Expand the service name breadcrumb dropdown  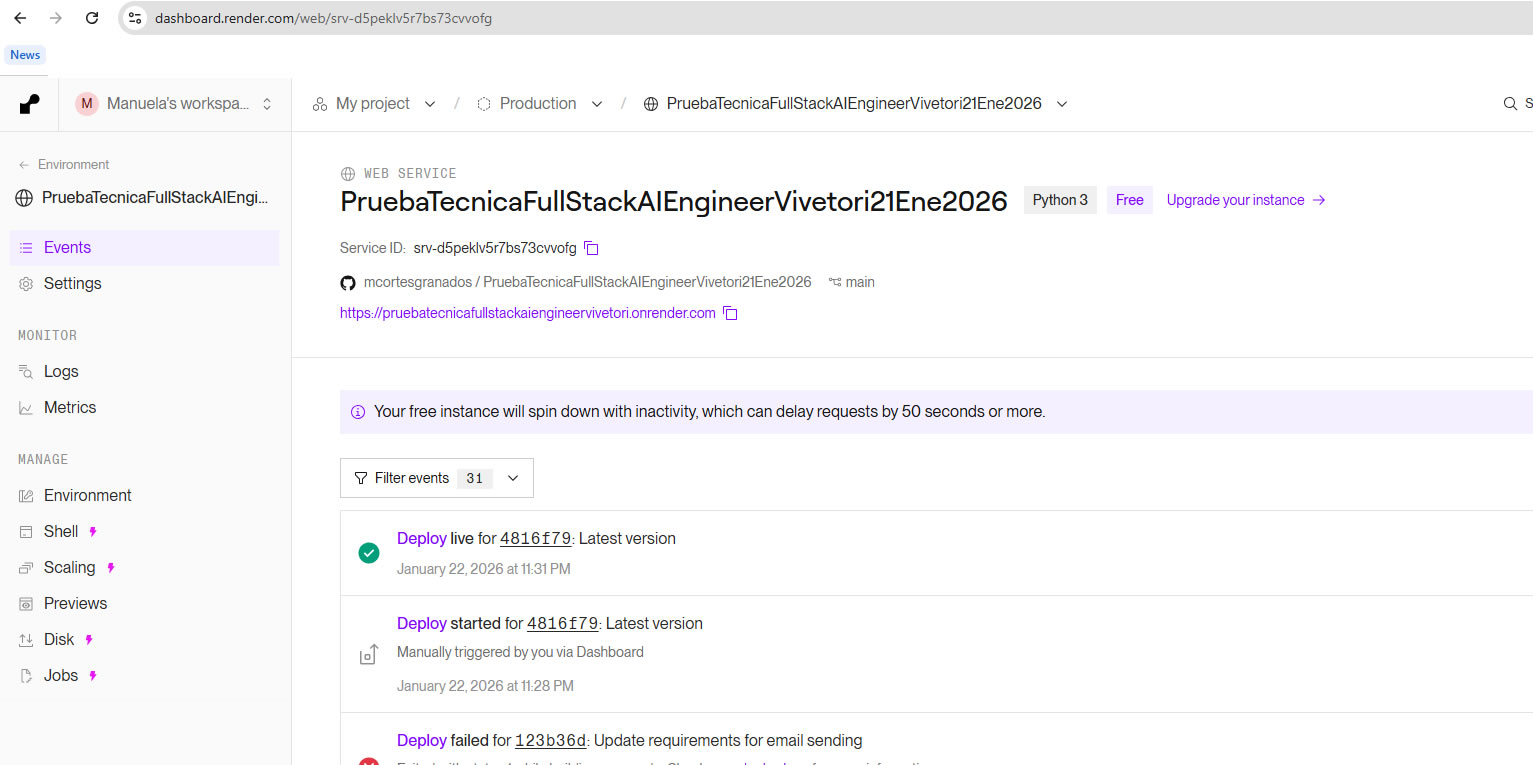coord(1062,104)
